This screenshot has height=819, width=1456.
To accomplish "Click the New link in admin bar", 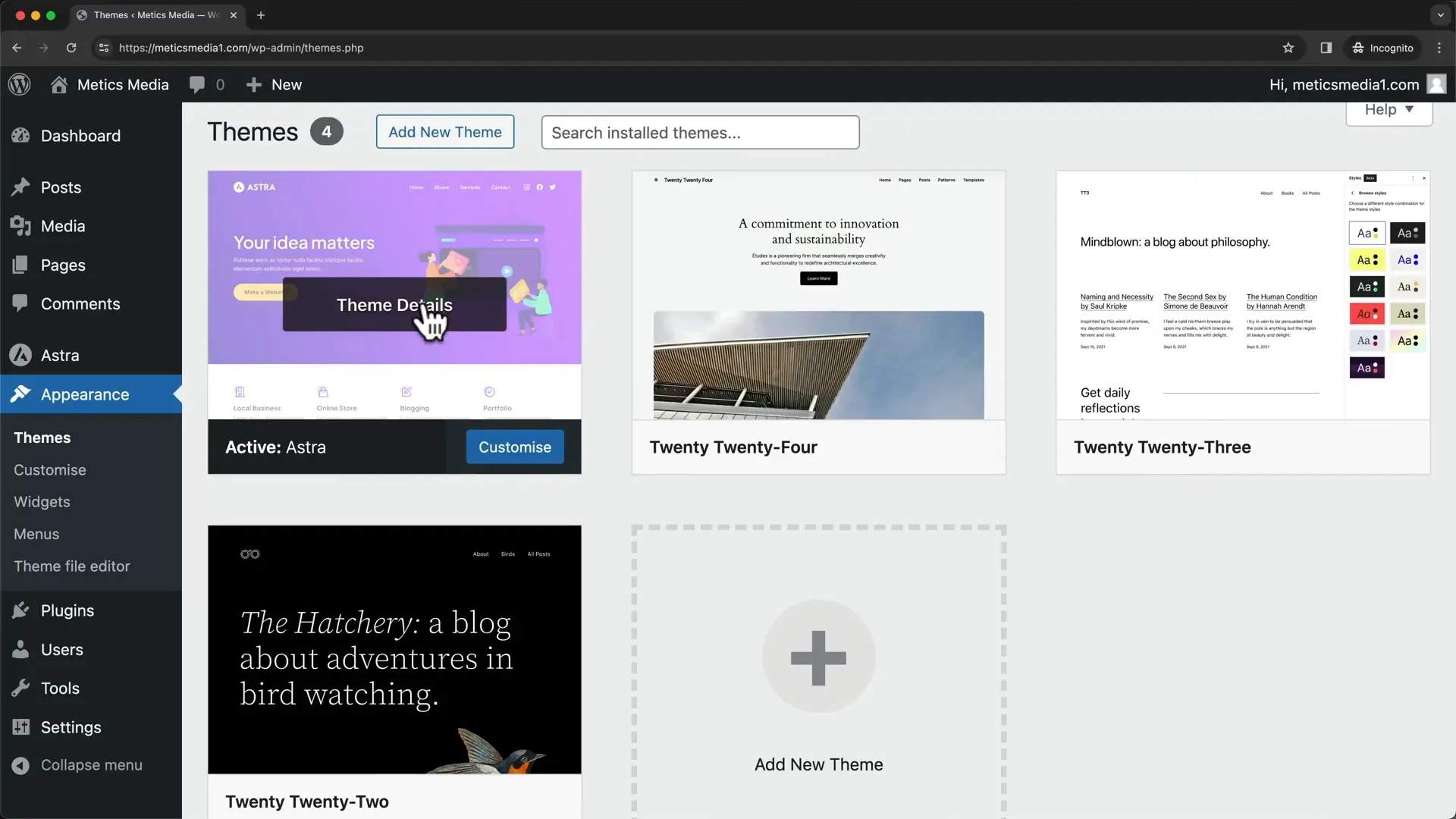I will tap(287, 85).
